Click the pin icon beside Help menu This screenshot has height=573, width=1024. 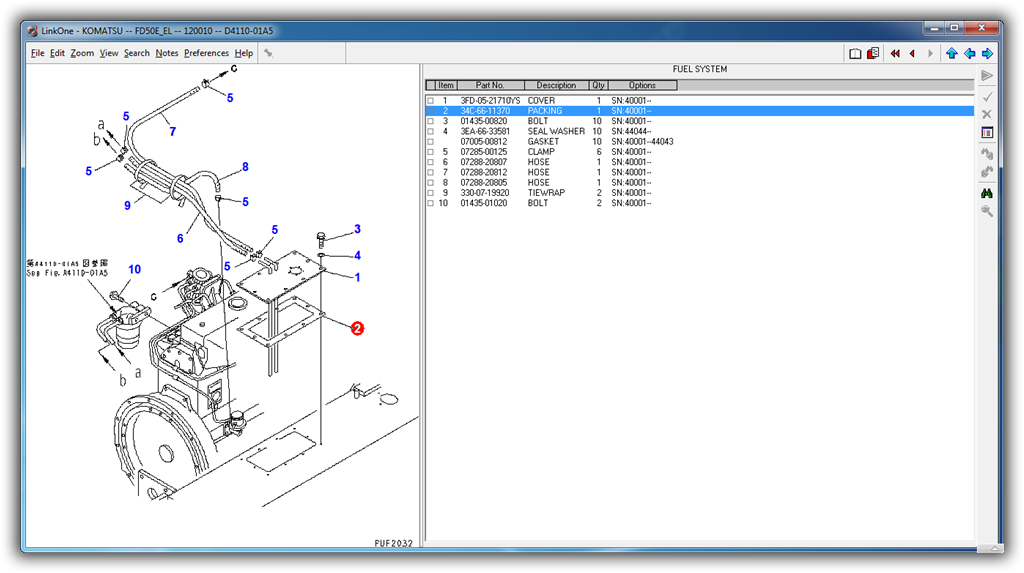click(x=268, y=54)
